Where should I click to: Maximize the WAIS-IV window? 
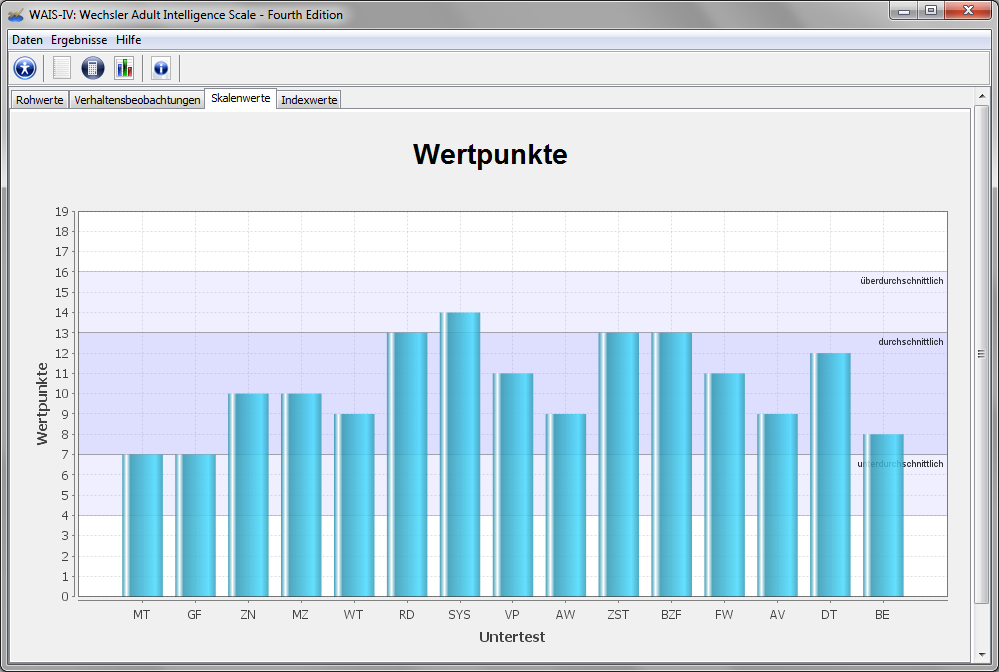point(930,11)
